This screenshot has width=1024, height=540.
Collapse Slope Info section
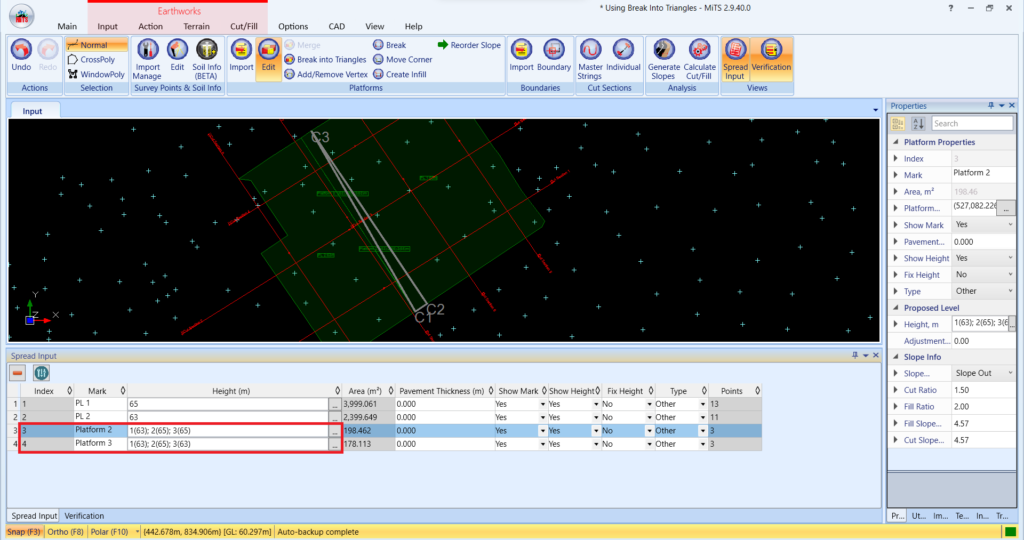pos(896,357)
